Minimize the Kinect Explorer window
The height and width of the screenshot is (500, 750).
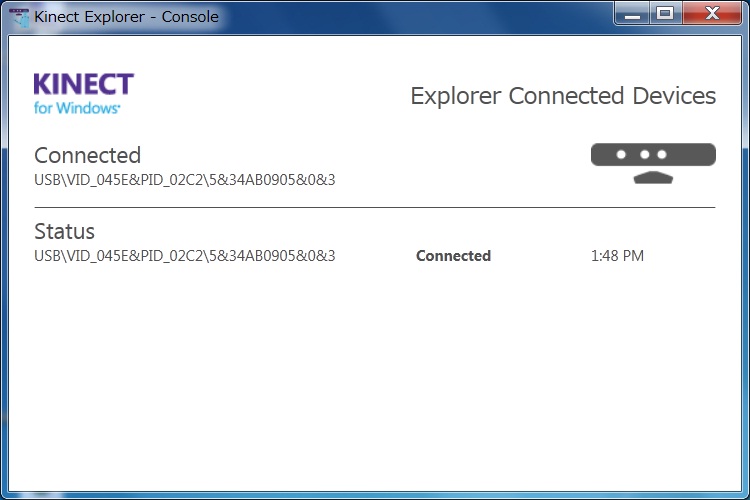click(x=632, y=14)
